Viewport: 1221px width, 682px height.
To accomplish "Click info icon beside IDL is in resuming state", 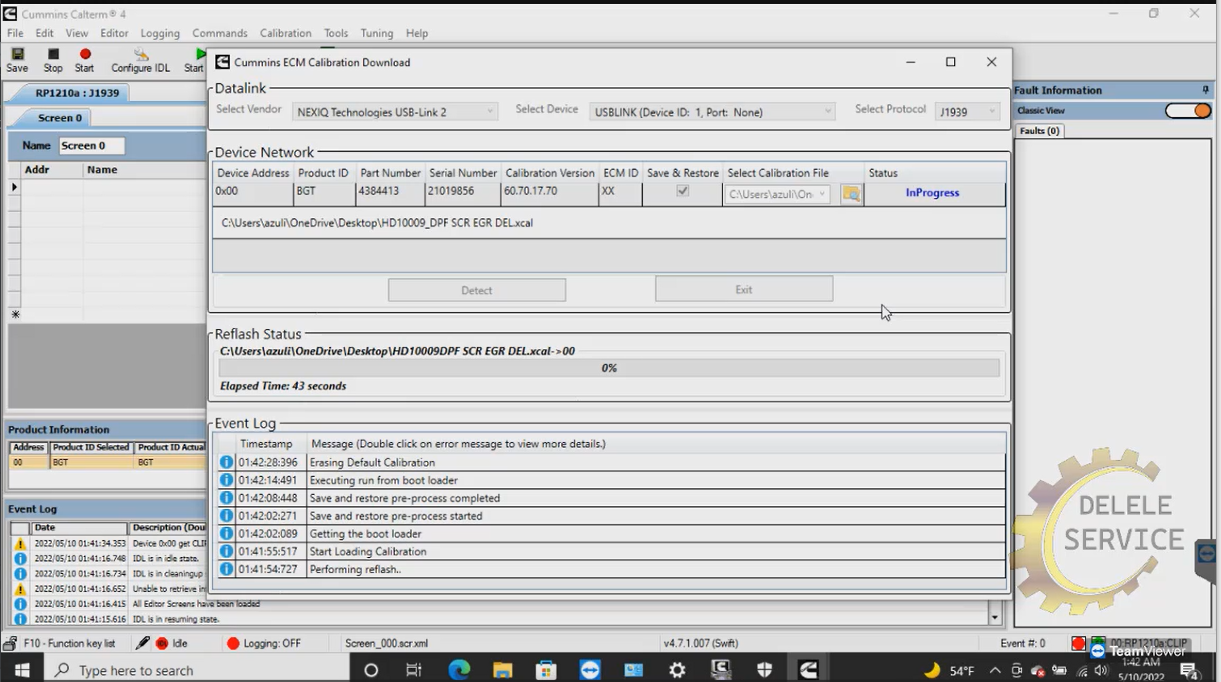I will 20,619.
